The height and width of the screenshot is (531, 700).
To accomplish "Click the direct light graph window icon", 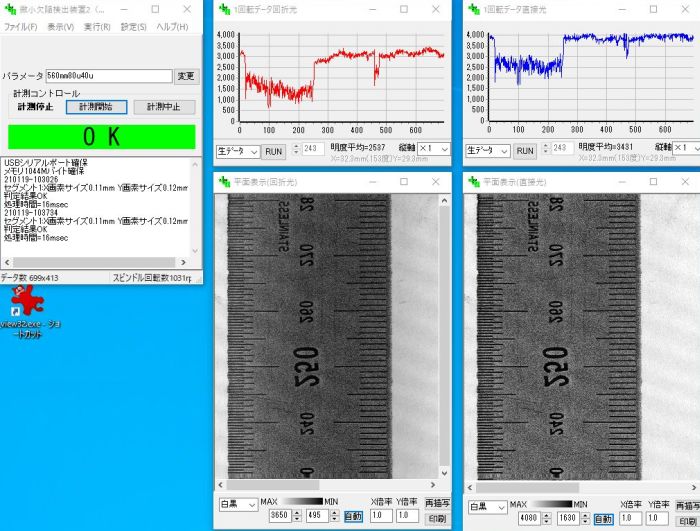I will 475,9.
